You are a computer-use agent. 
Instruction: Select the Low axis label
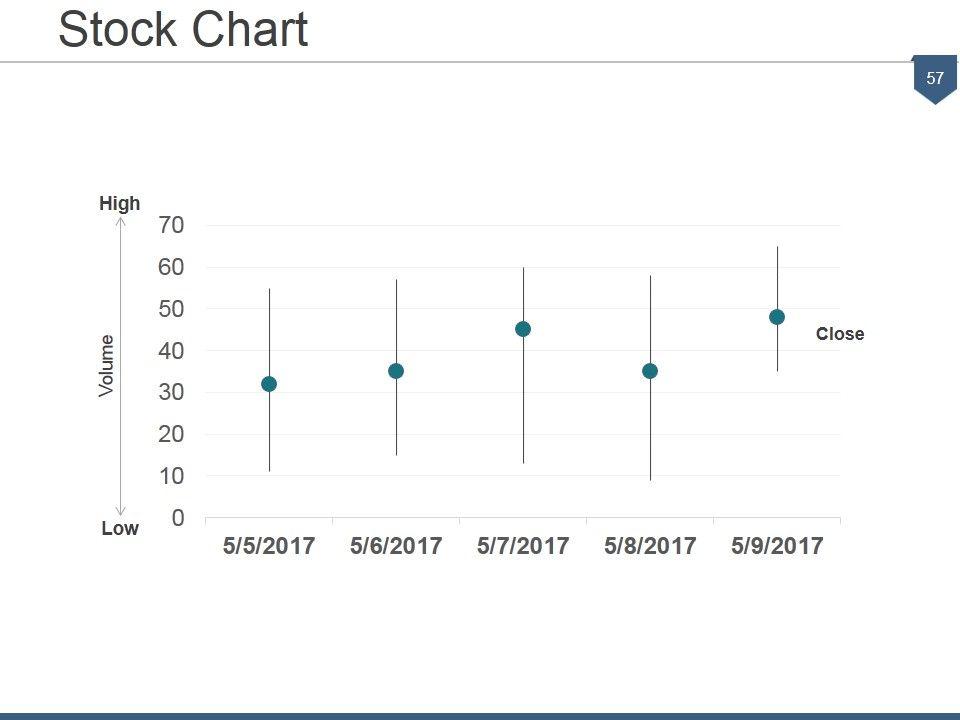click(120, 528)
